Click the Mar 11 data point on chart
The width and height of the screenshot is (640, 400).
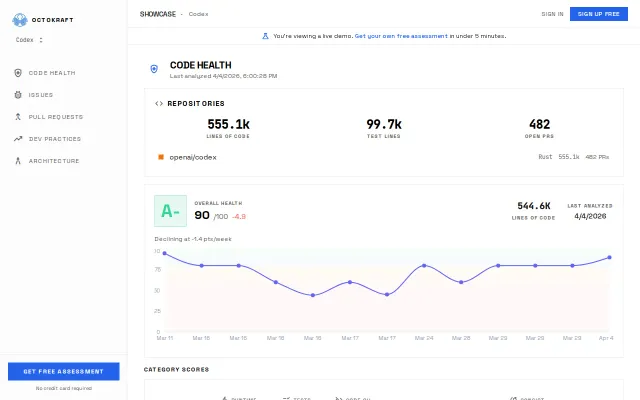coord(164,253)
